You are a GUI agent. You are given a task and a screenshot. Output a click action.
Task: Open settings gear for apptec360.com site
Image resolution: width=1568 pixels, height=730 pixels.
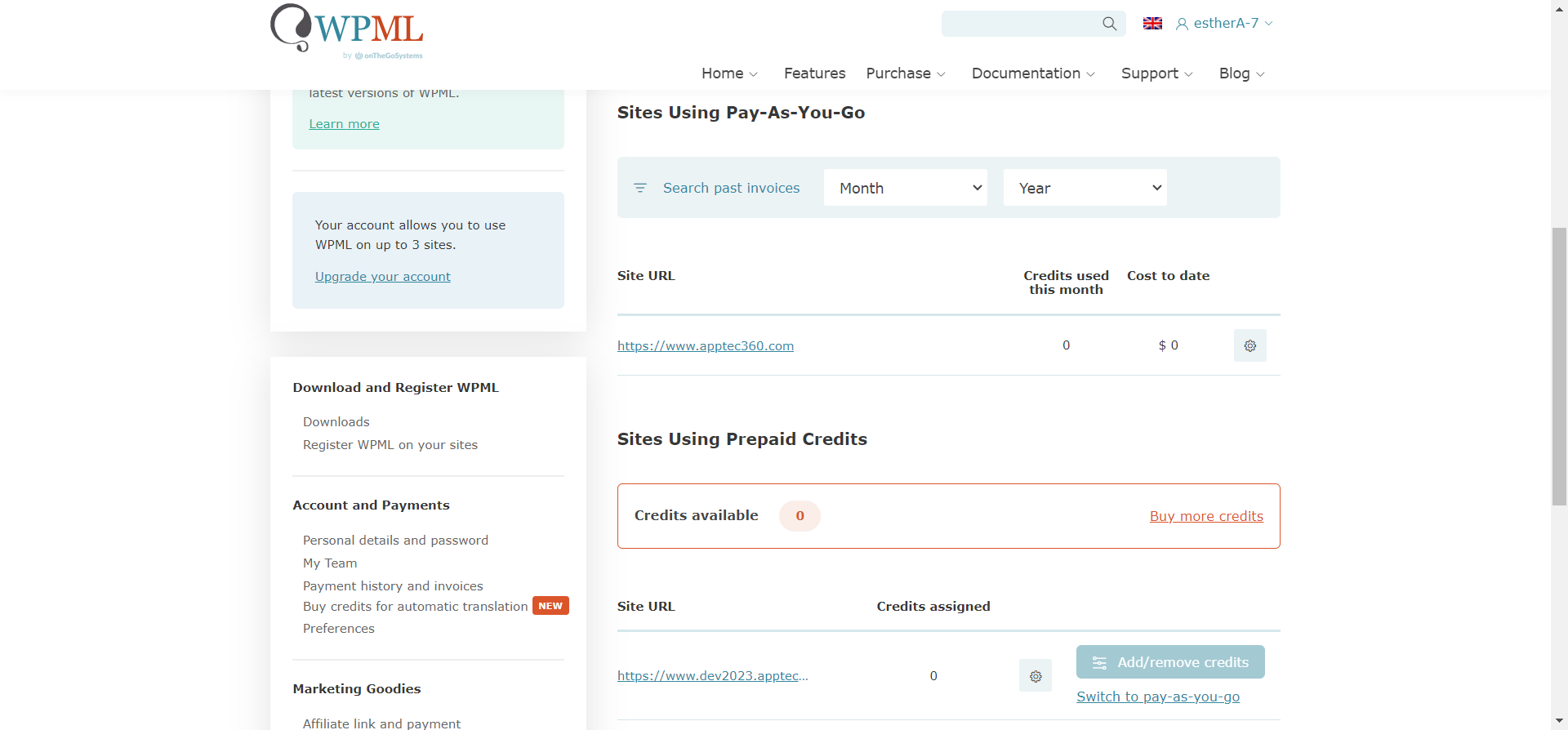[1249, 345]
